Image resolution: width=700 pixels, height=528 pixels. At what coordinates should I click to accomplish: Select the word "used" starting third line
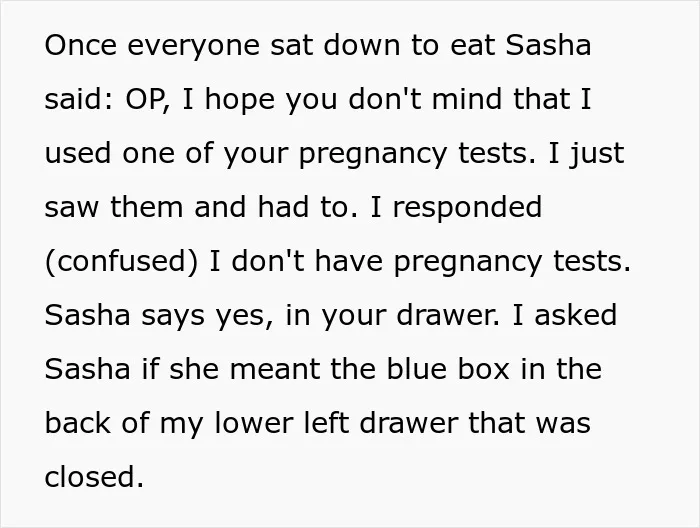78,153
